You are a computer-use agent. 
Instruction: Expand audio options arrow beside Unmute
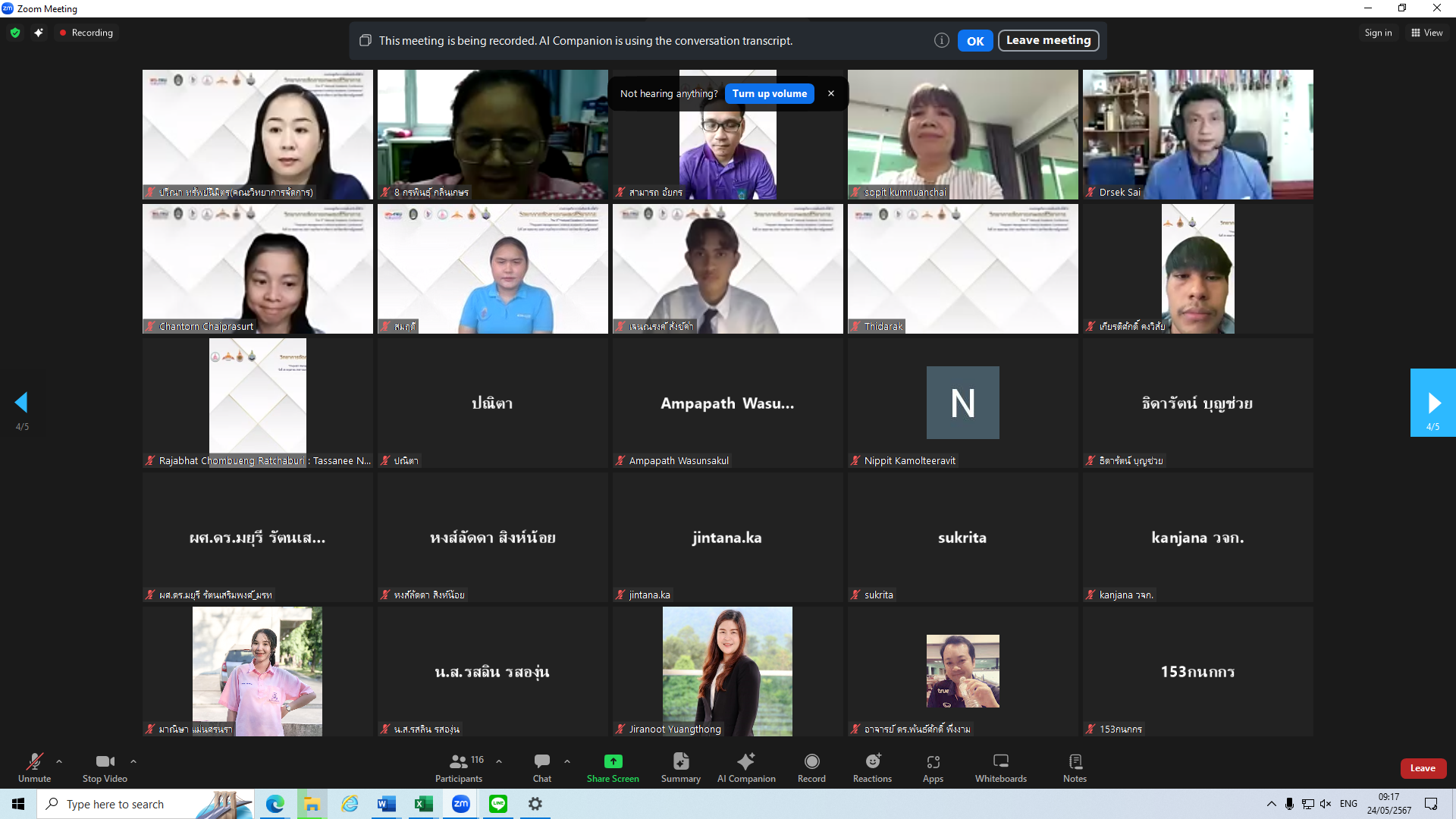pos(59,761)
